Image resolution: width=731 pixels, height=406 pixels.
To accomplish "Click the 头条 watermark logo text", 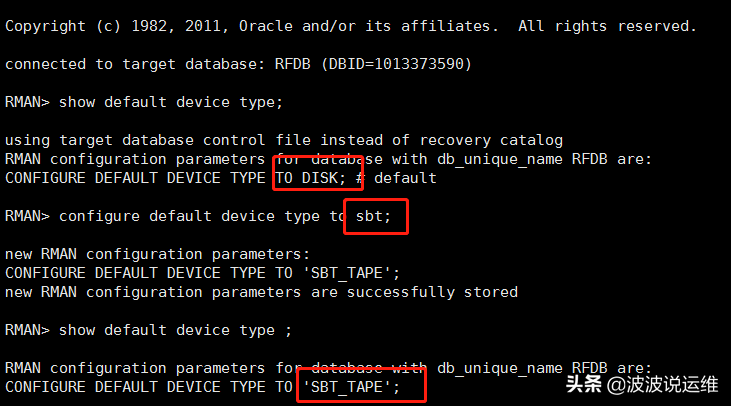I will click(586, 385).
